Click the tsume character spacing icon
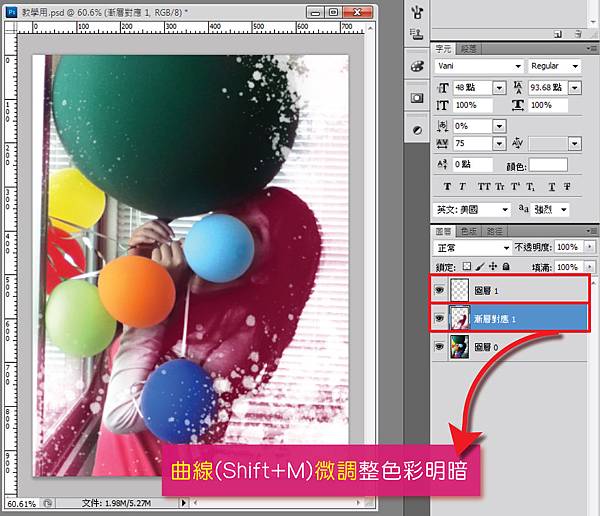The image size is (600, 516). (442, 126)
